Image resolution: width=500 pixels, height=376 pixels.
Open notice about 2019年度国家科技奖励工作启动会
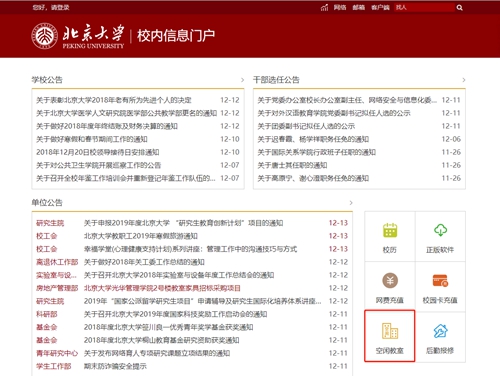point(175,314)
